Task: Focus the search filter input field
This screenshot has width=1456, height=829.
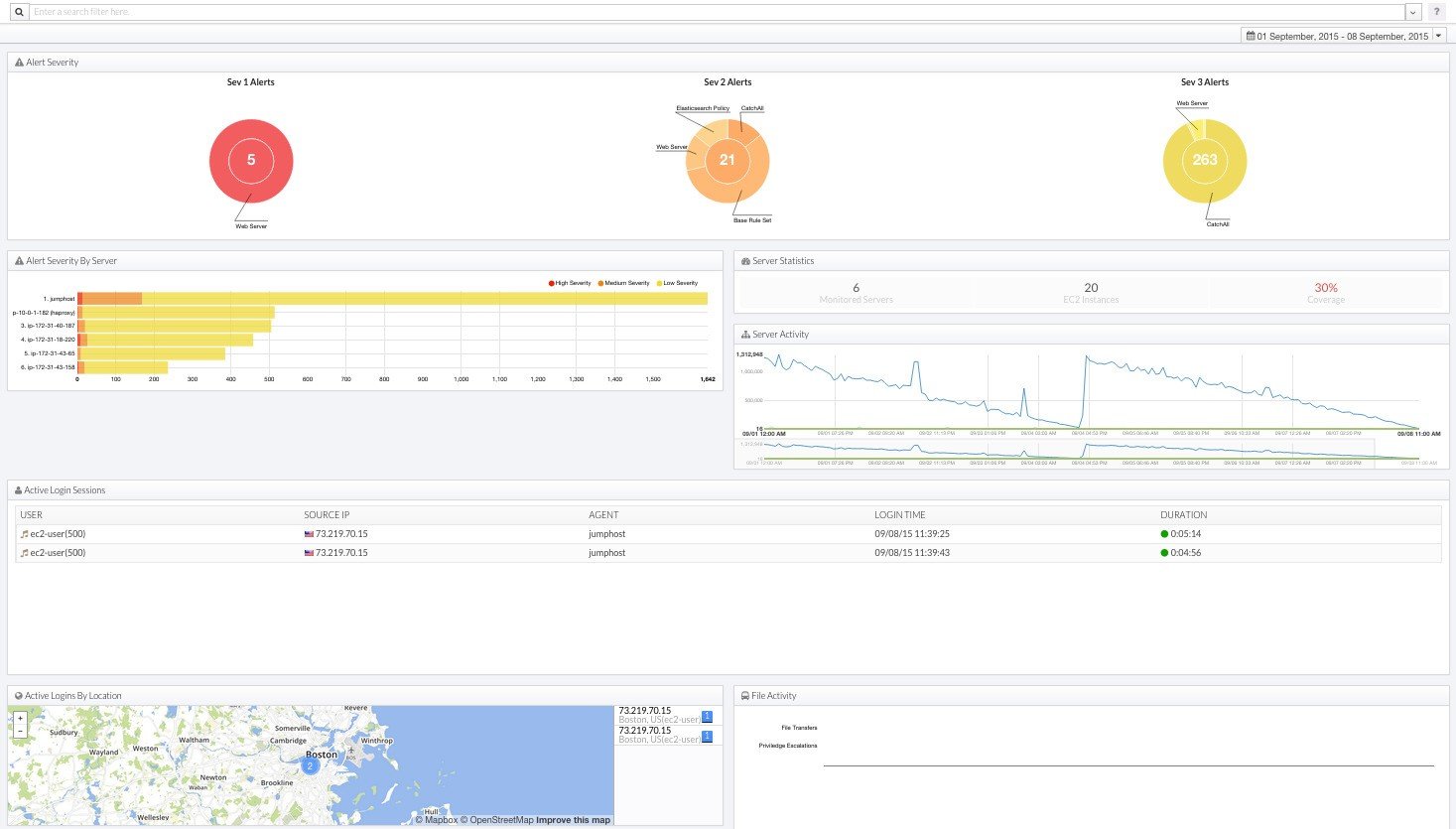Action: [x=717, y=12]
